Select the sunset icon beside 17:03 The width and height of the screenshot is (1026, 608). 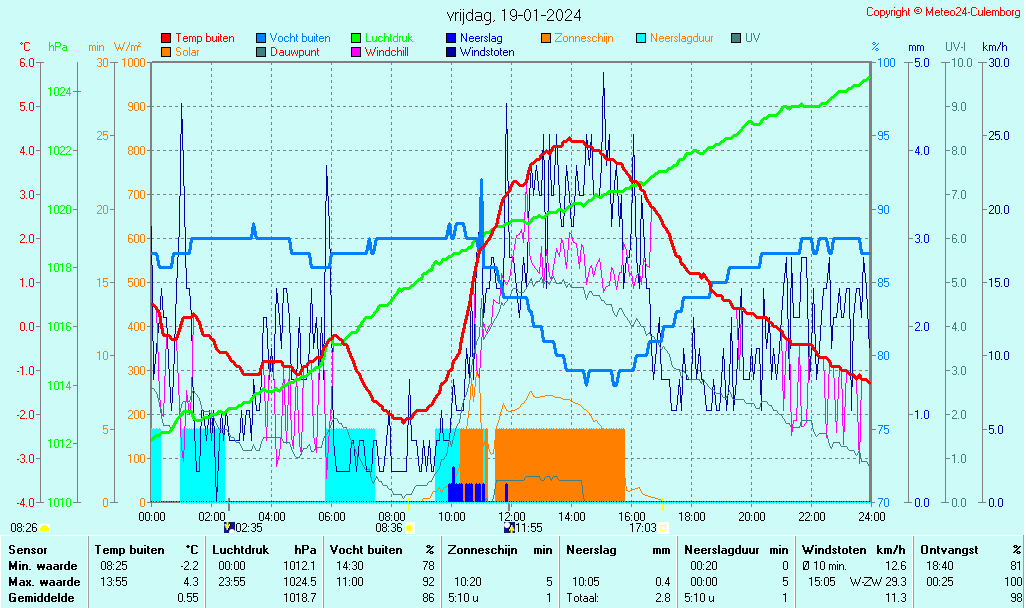tap(663, 528)
